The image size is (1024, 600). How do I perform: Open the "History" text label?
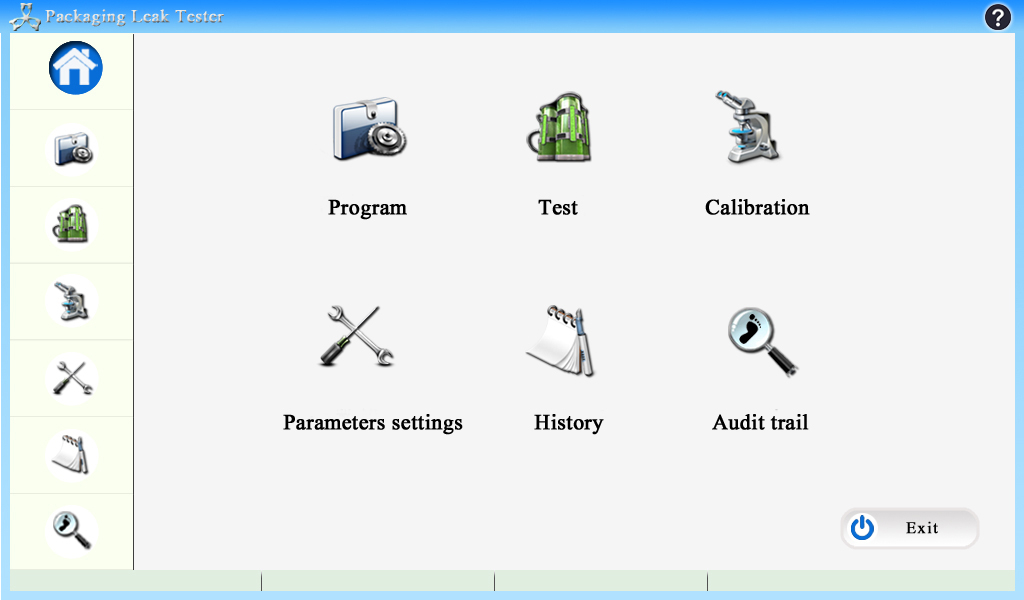tap(568, 423)
